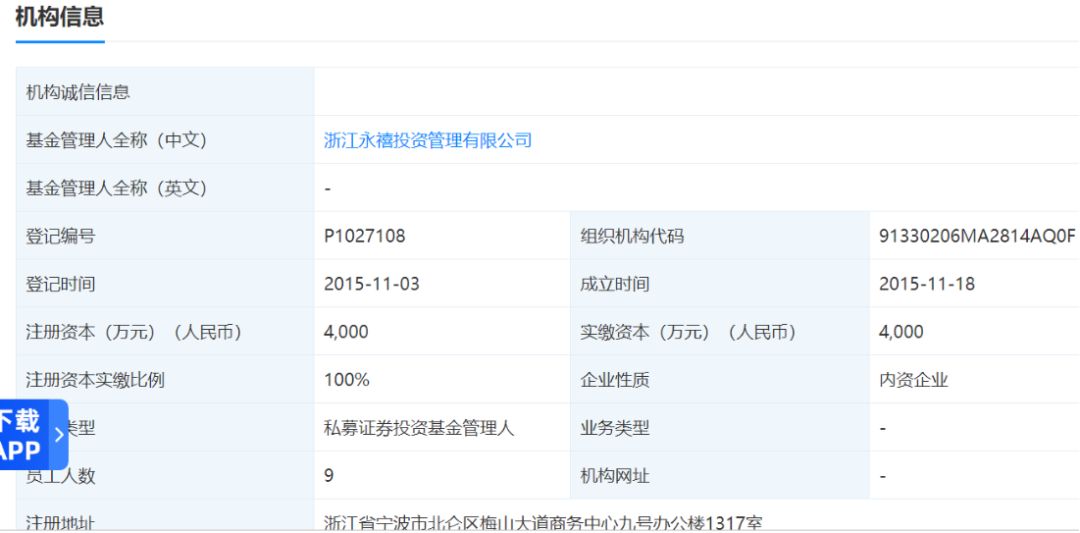Click the 下载APP floating button
The width and height of the screenshot is (1080, 533).
click(22, 435)
